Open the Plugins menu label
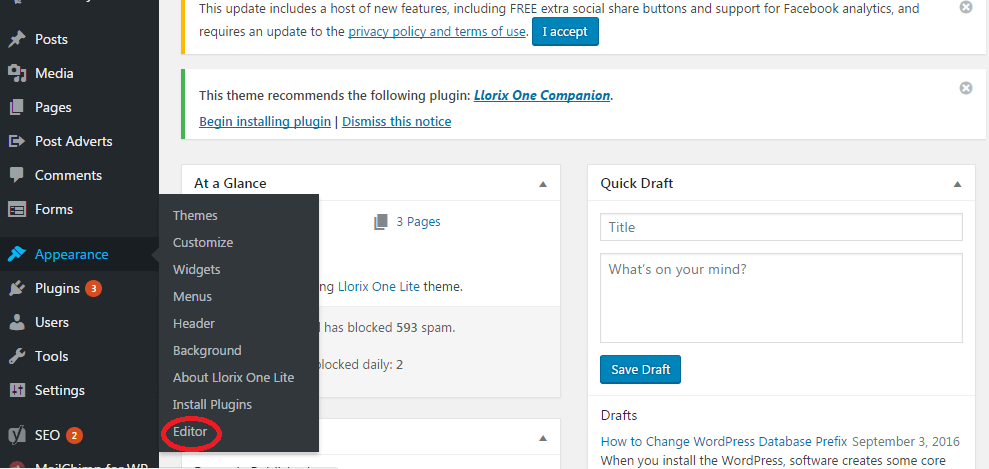 (x=57, y=289)
